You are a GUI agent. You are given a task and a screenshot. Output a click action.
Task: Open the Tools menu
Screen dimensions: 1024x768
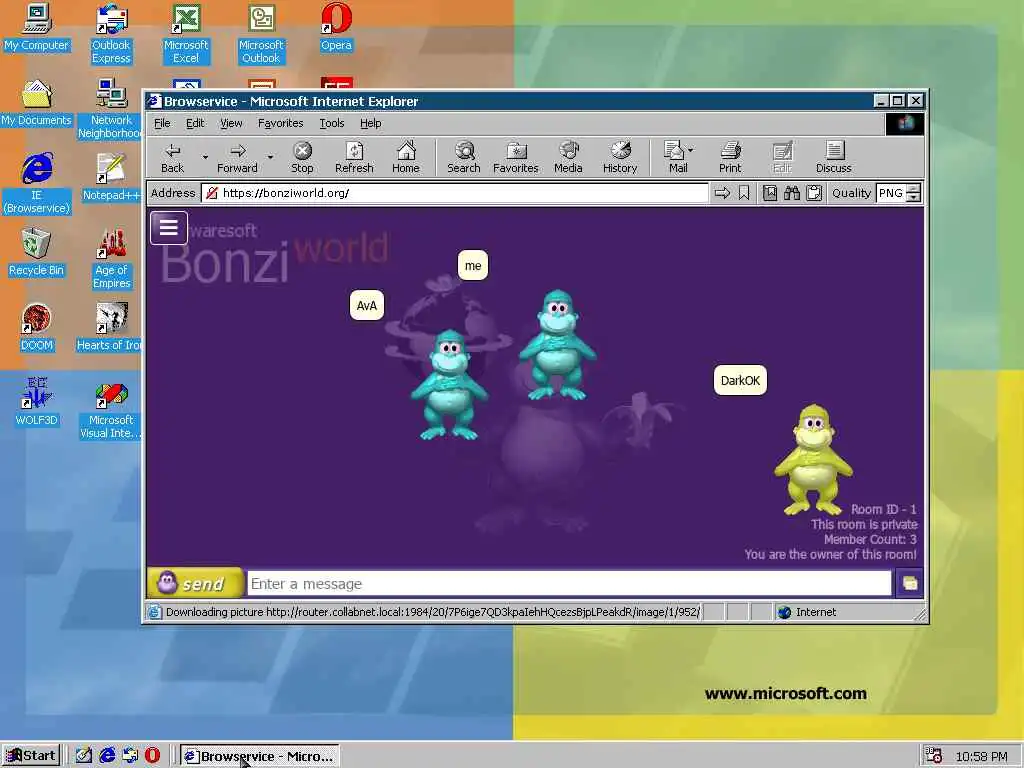point(332,123)
